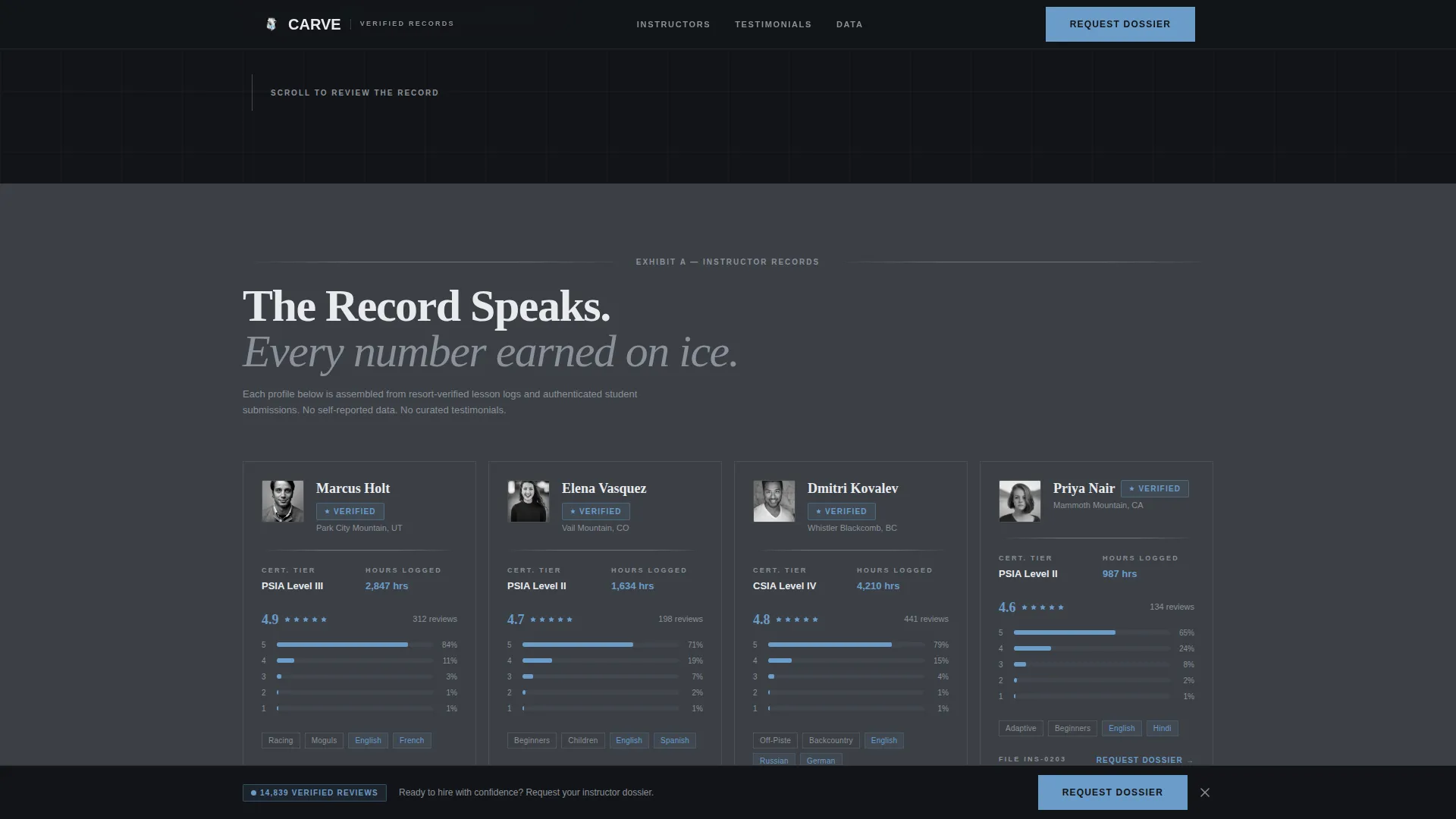The width and height of the screenshot is (1456, 819).
Task: Click Scroll To Review The Record text
Action: [355, 93]
